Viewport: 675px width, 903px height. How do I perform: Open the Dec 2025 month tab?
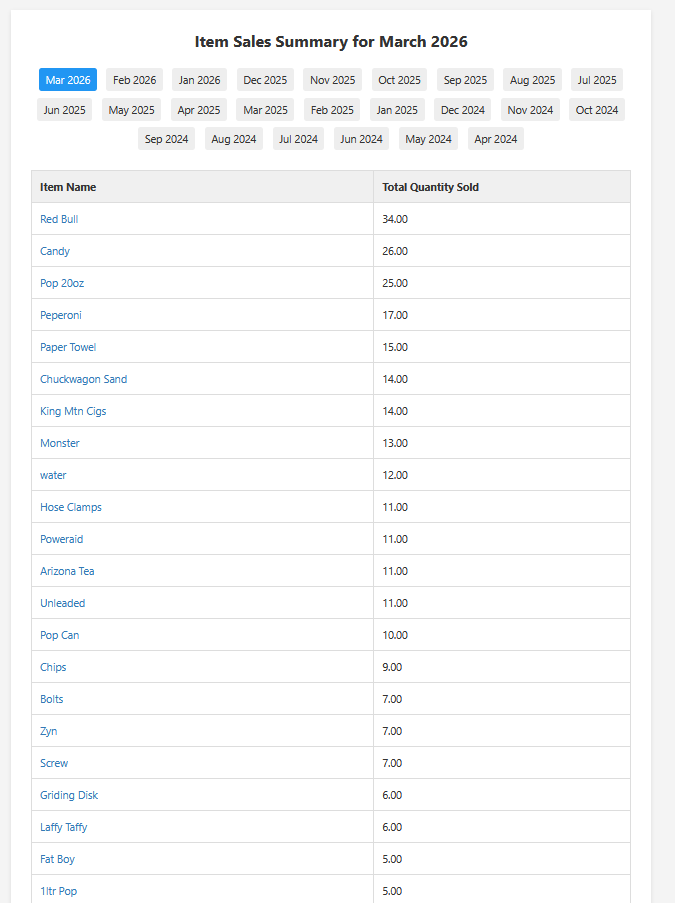pos(265,80)
